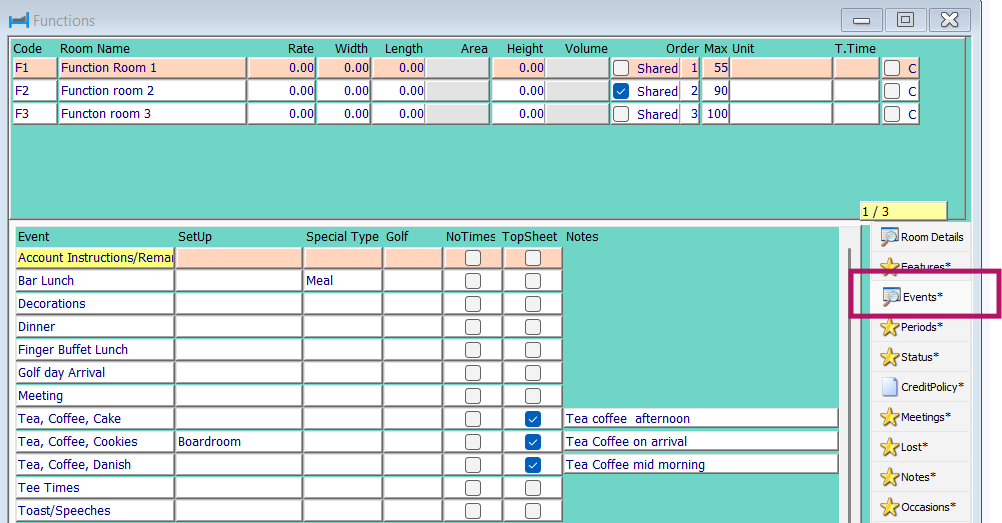Screen dimensions: 1002x523
Task: Enable TopSheet for Dinner event
Action: 532,327
